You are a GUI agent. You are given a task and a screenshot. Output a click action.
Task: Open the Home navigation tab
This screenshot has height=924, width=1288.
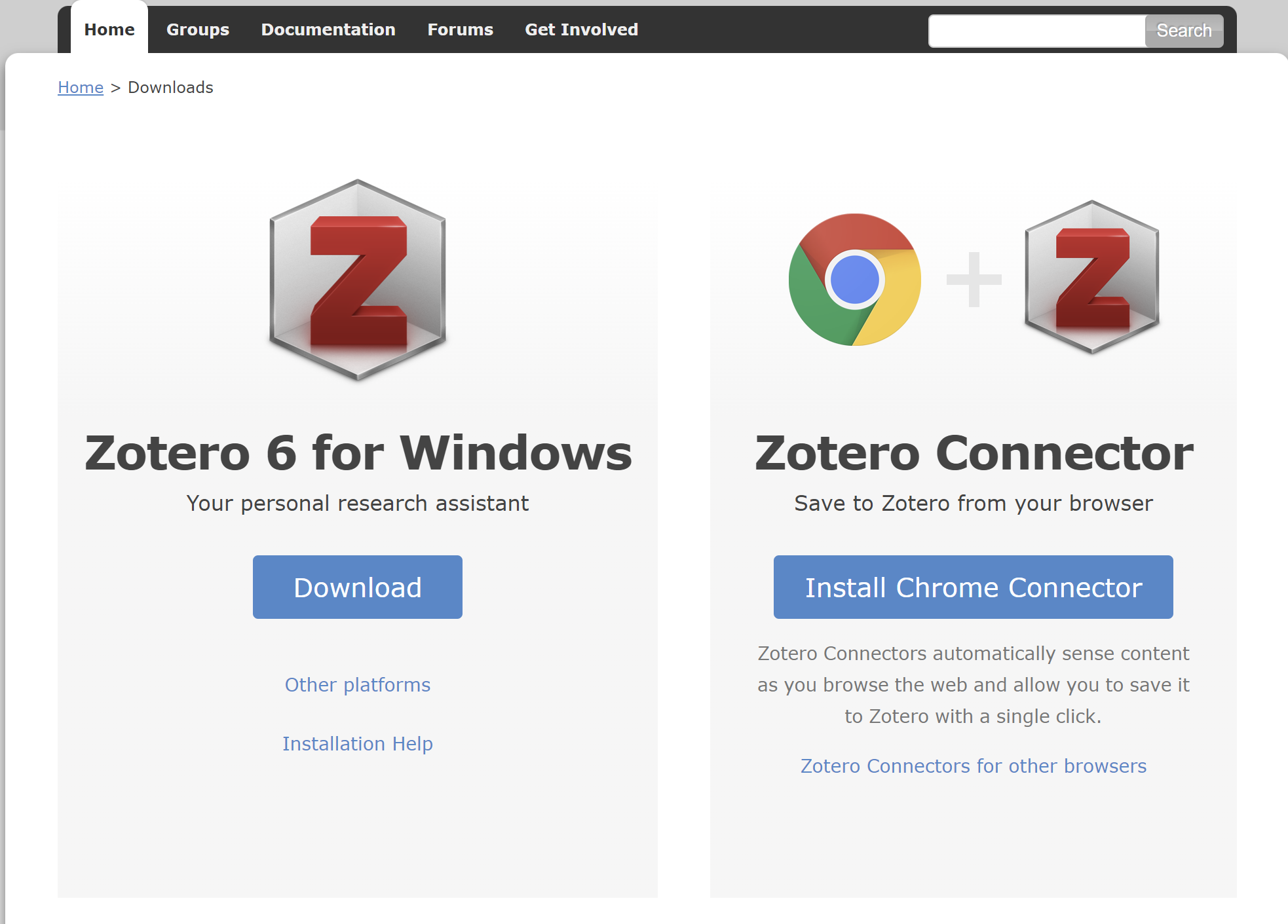[109, 29]
